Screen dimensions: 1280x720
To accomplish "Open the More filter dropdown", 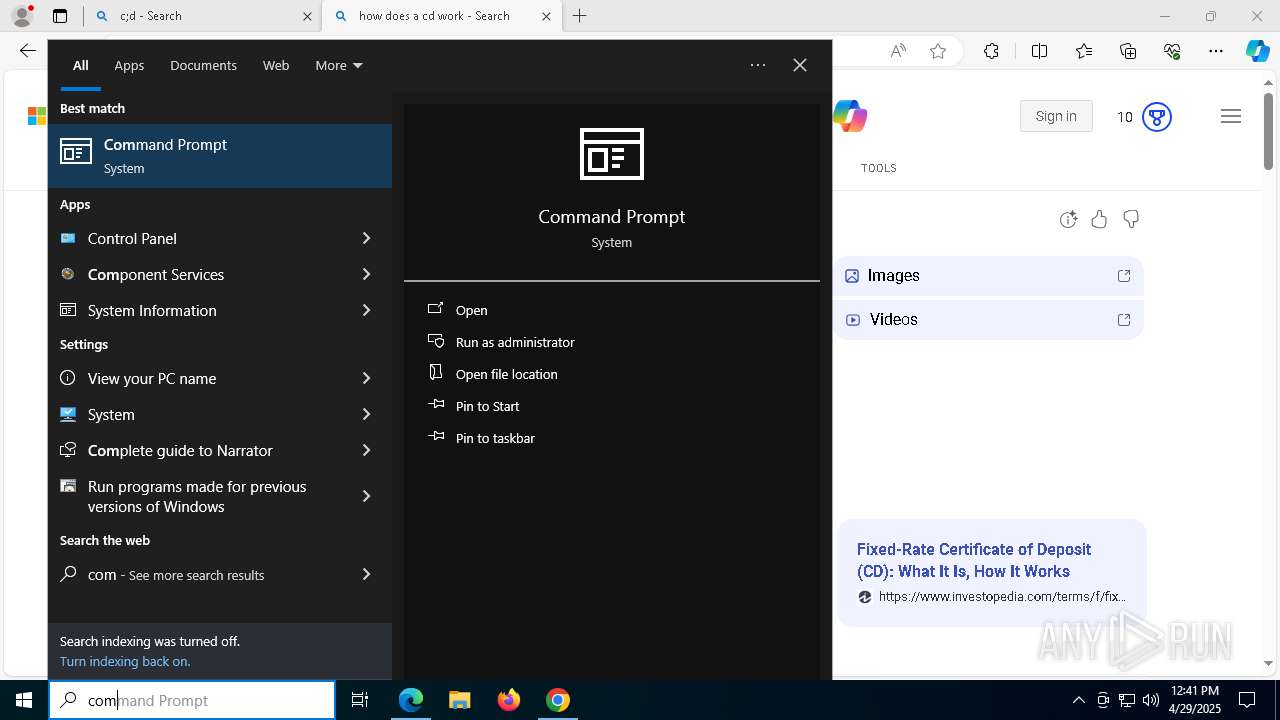I will (339, 65).
